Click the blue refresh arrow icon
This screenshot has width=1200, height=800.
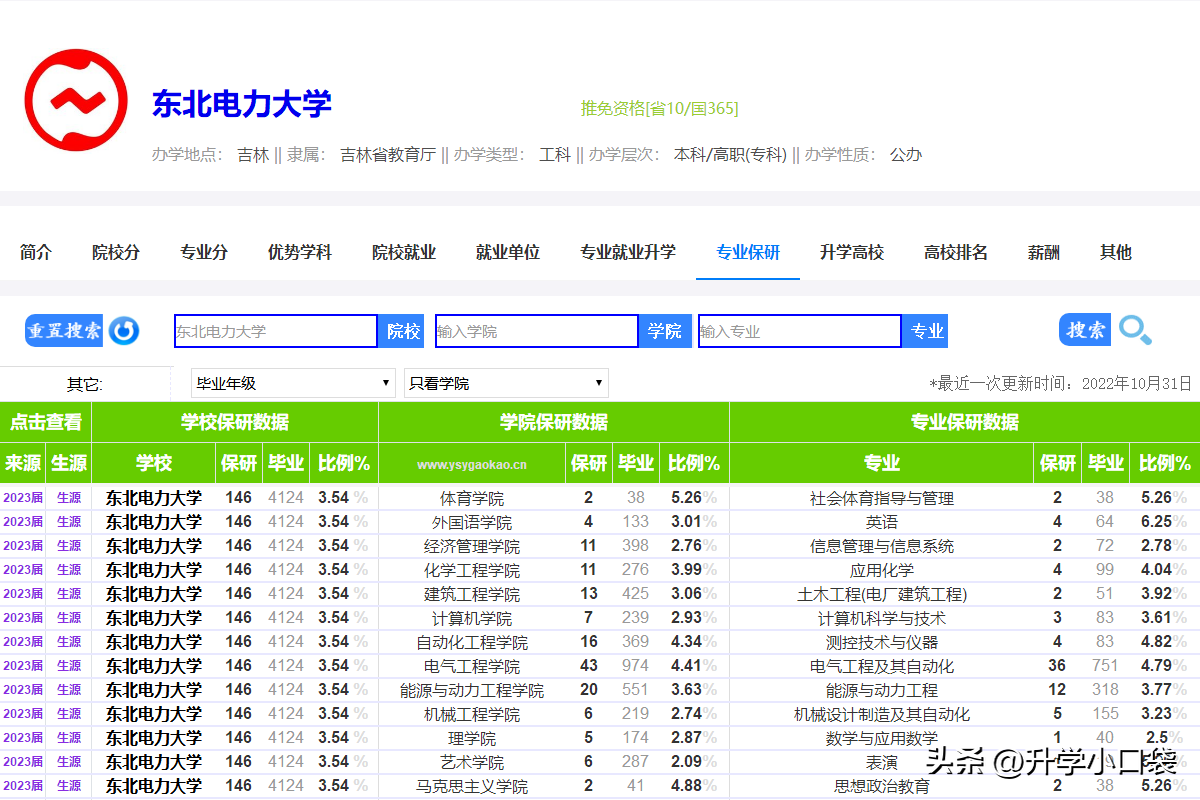click(x=124, y=330)
